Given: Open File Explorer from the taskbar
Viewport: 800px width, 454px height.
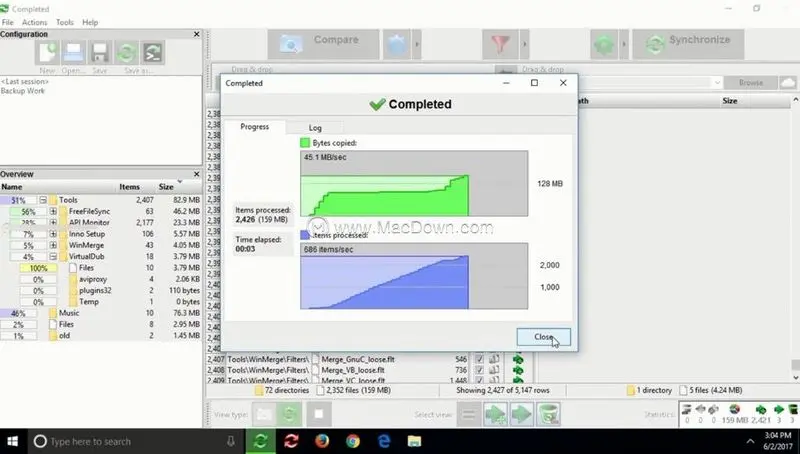Looking at the screenshot, I should pyautogui.click(x=414, y=441).
